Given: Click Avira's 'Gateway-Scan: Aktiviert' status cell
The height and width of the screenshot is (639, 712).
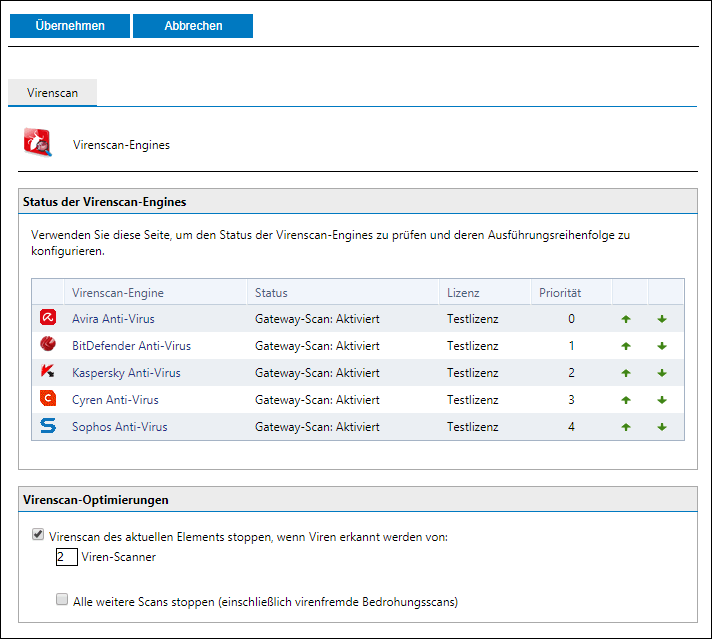Looking at the screenshot, I should pyautogui.click(x=317, y=319).
